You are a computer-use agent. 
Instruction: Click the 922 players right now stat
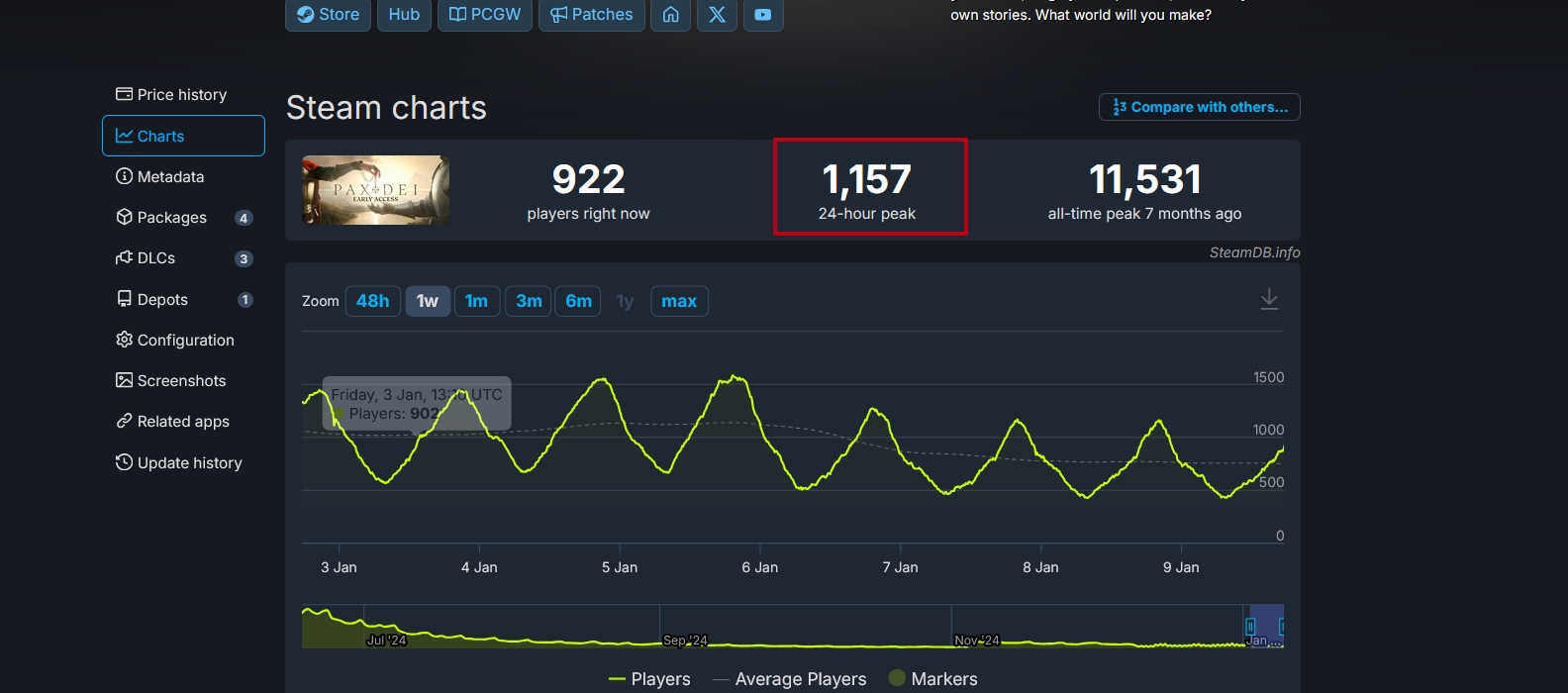pyautogui.click(x=589, y=191)
